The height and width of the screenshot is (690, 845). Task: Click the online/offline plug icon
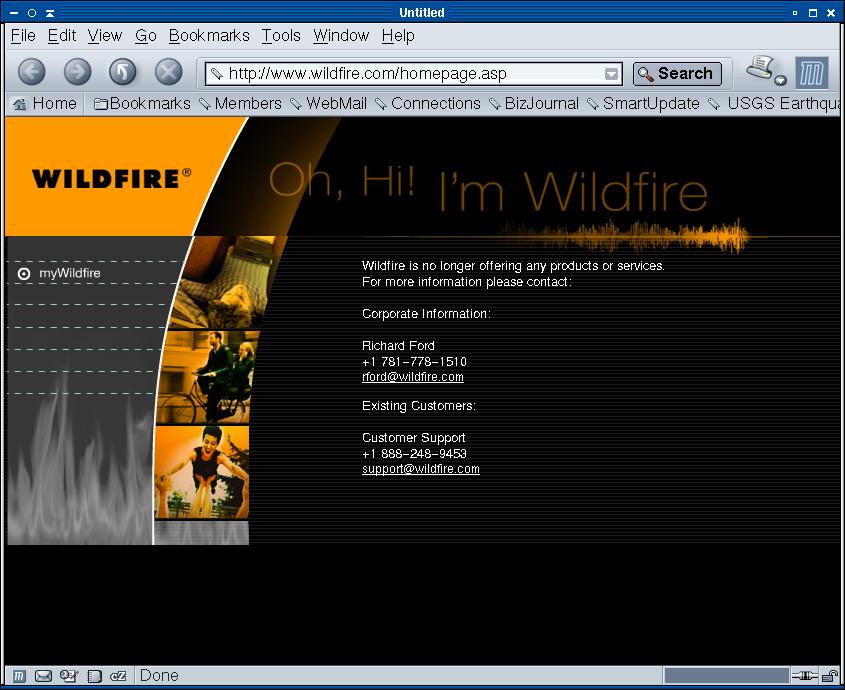(x=804, y=675)
